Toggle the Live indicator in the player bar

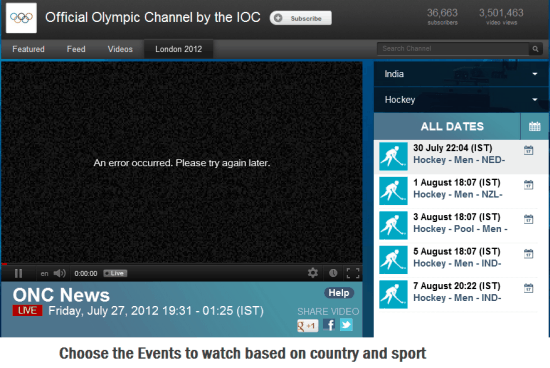click(x=115, y=273)
